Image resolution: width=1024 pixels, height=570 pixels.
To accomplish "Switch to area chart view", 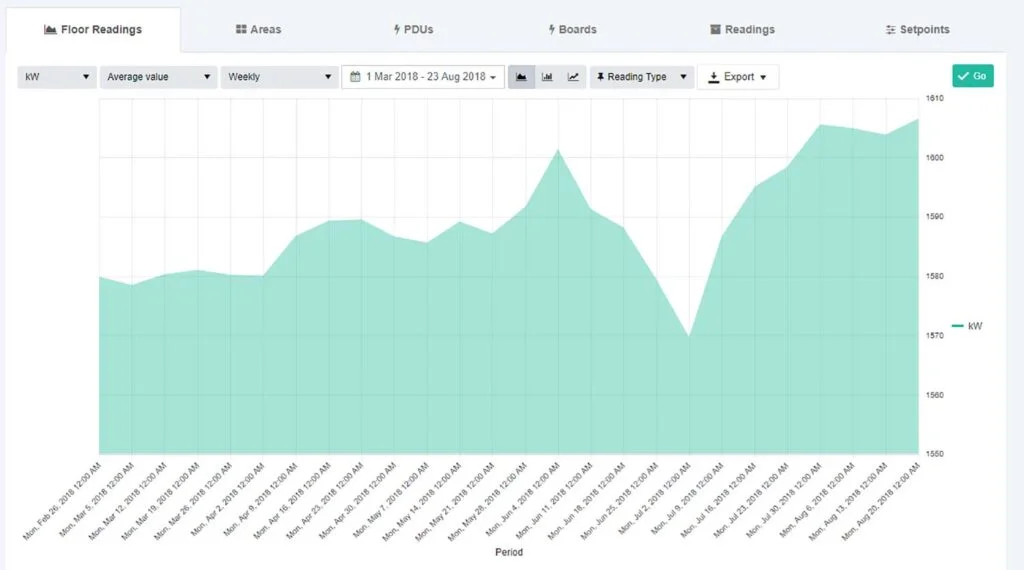I will [521, 77].
